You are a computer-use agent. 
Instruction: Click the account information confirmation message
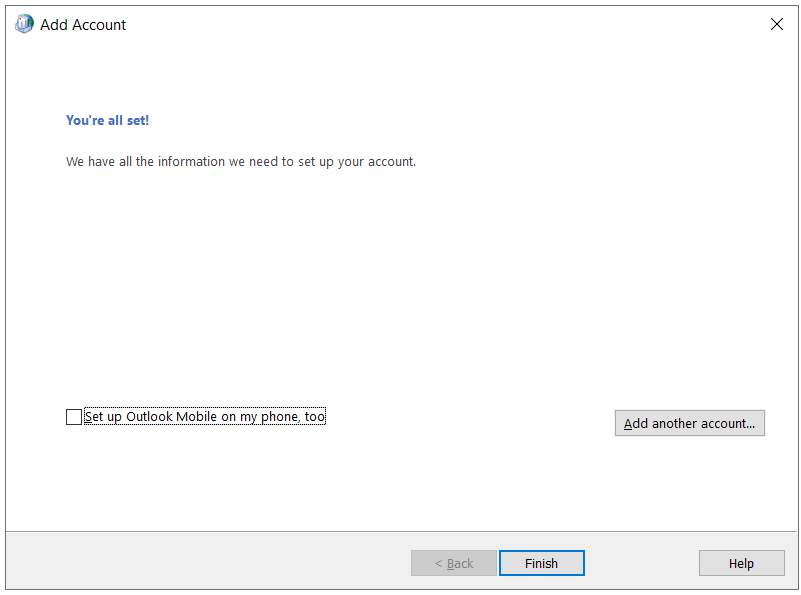click(x=240, y=161)
